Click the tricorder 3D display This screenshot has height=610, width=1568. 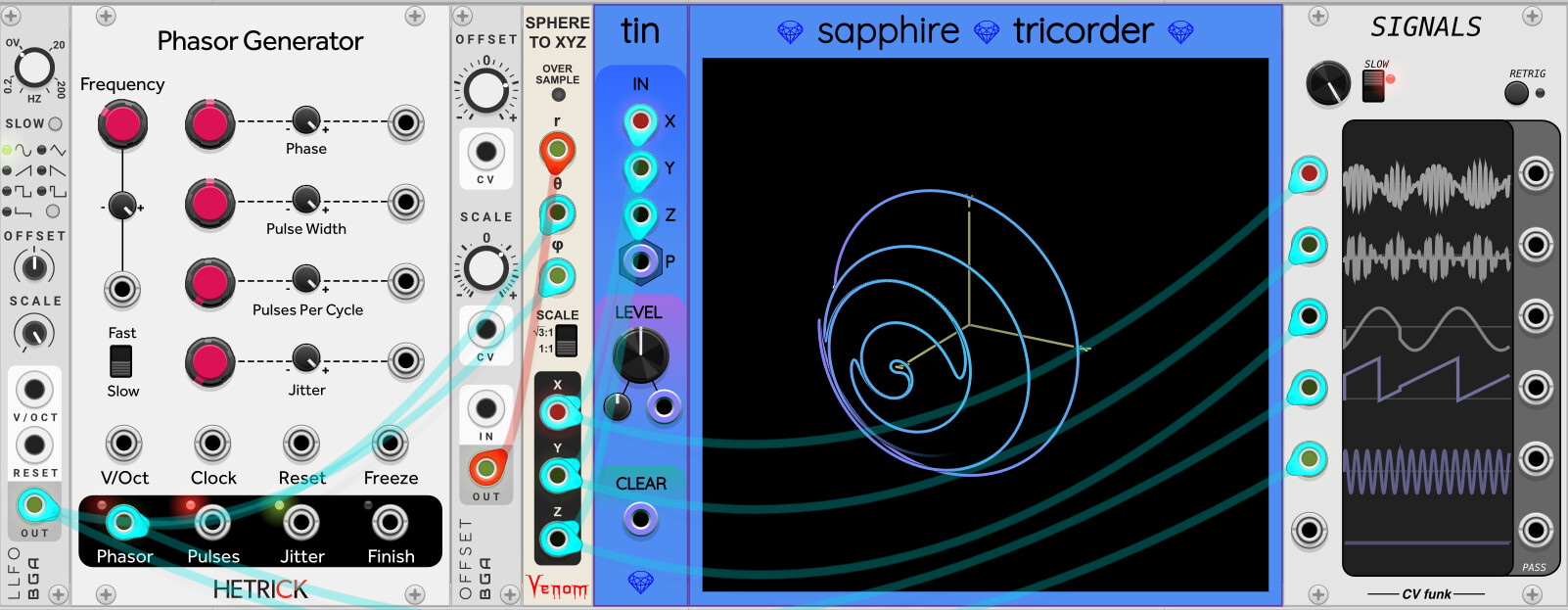pos(986,324)
